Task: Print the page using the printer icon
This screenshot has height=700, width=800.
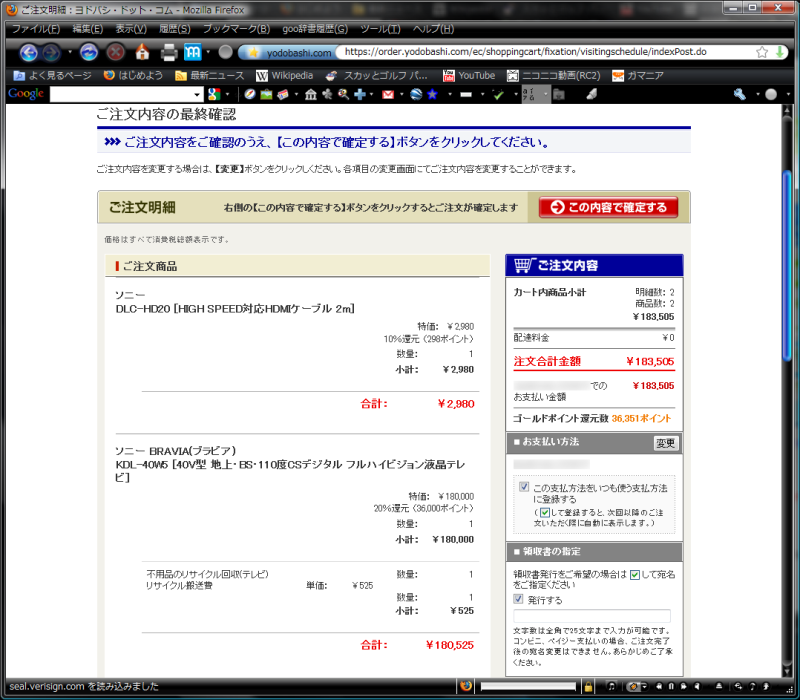Action: (x=169, y=53)
